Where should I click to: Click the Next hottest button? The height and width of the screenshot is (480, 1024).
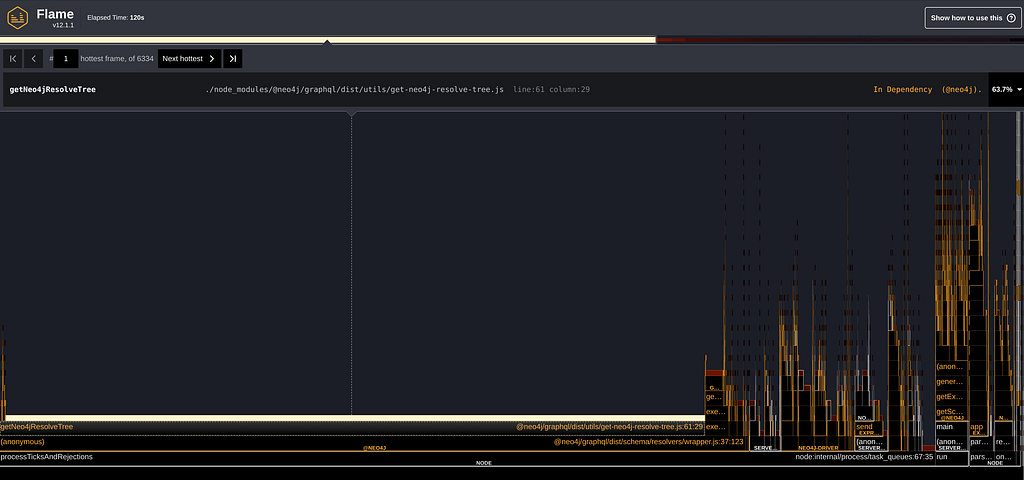point(189,59)
